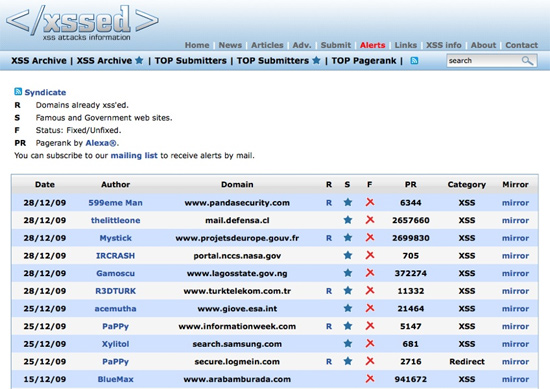Click red X in mail.defensa.cl row
This screenshot has height=389, width=550.
(370, 220)
